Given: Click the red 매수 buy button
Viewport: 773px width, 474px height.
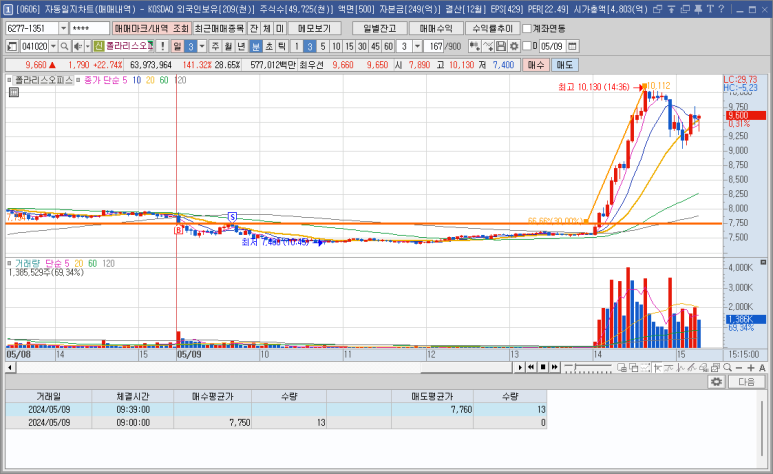Looking at the screenshot, I should (x=536, y=65).
